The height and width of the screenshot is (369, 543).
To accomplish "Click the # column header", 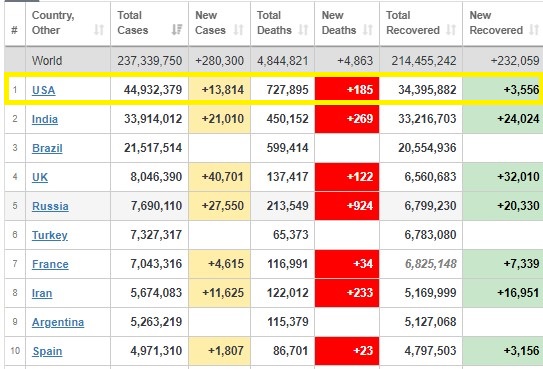I will (x=15, y=30).
